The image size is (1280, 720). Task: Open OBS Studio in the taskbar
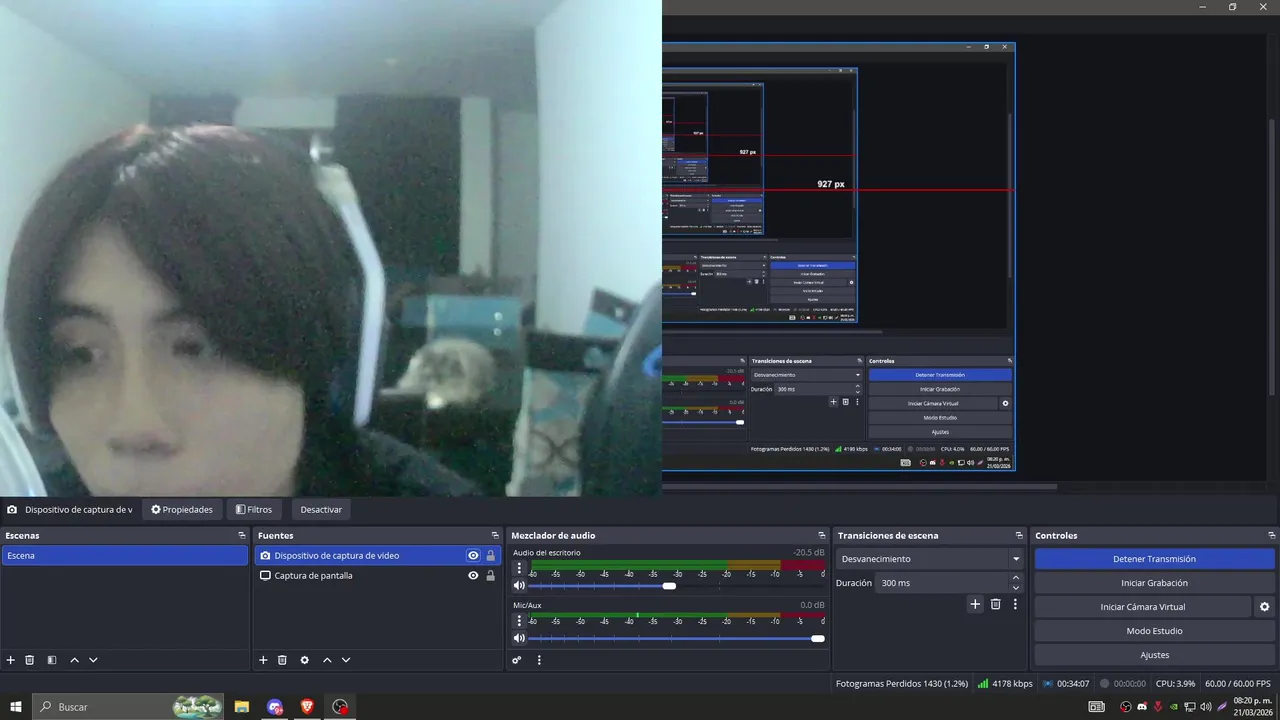[x=341, y=707]
